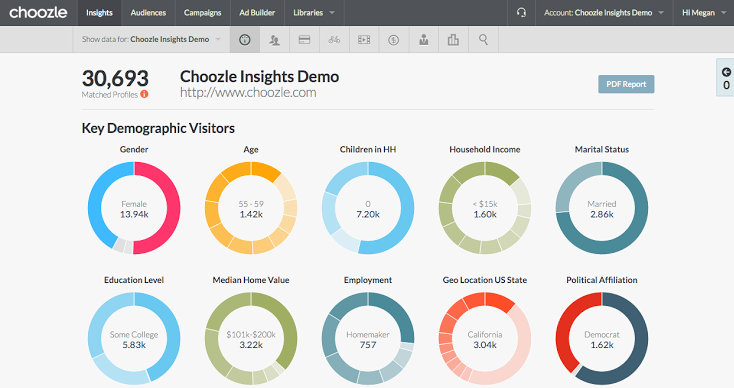The width and height of the screenshot is (734, 388).
Task: Click the Some College 5.83k value
Action: pyautogui.click(x=134, y=340)
